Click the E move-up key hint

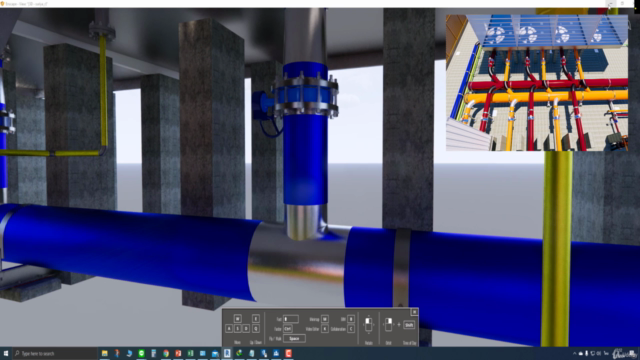point(256,319)
